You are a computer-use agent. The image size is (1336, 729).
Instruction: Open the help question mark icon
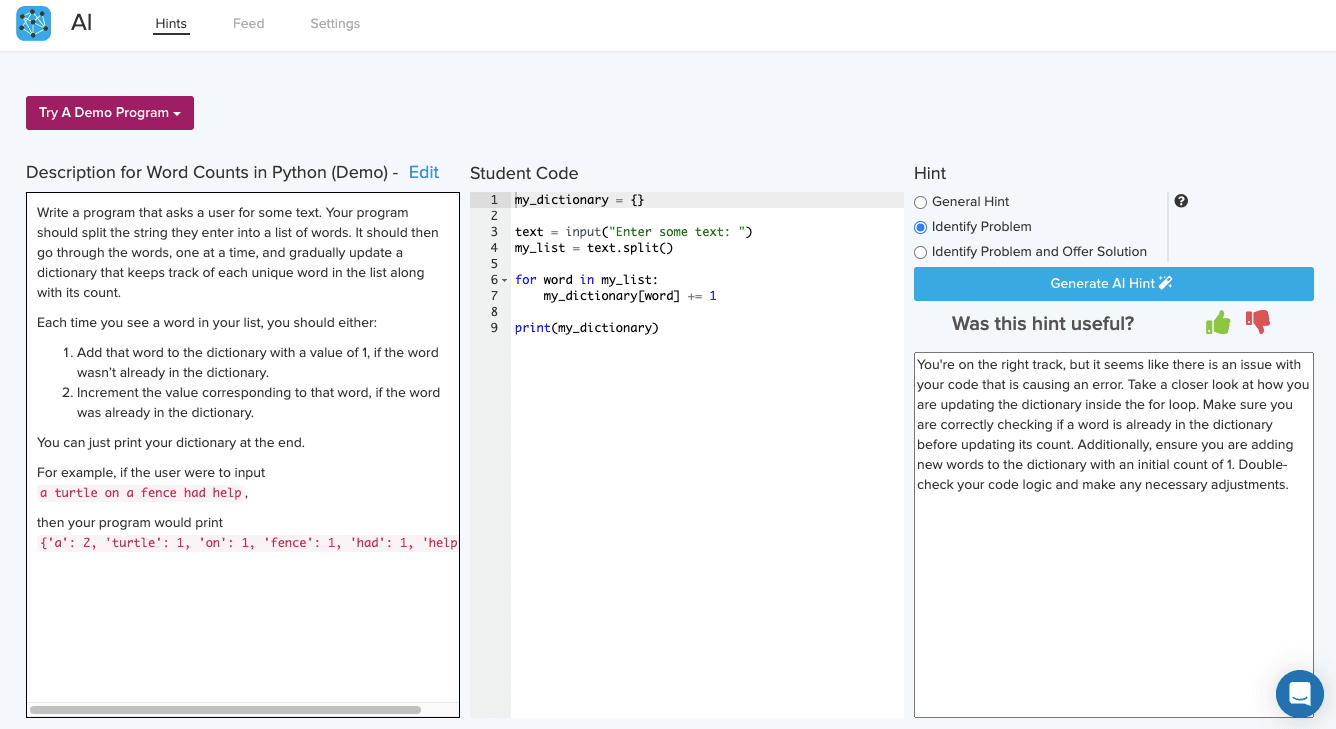1181,201
